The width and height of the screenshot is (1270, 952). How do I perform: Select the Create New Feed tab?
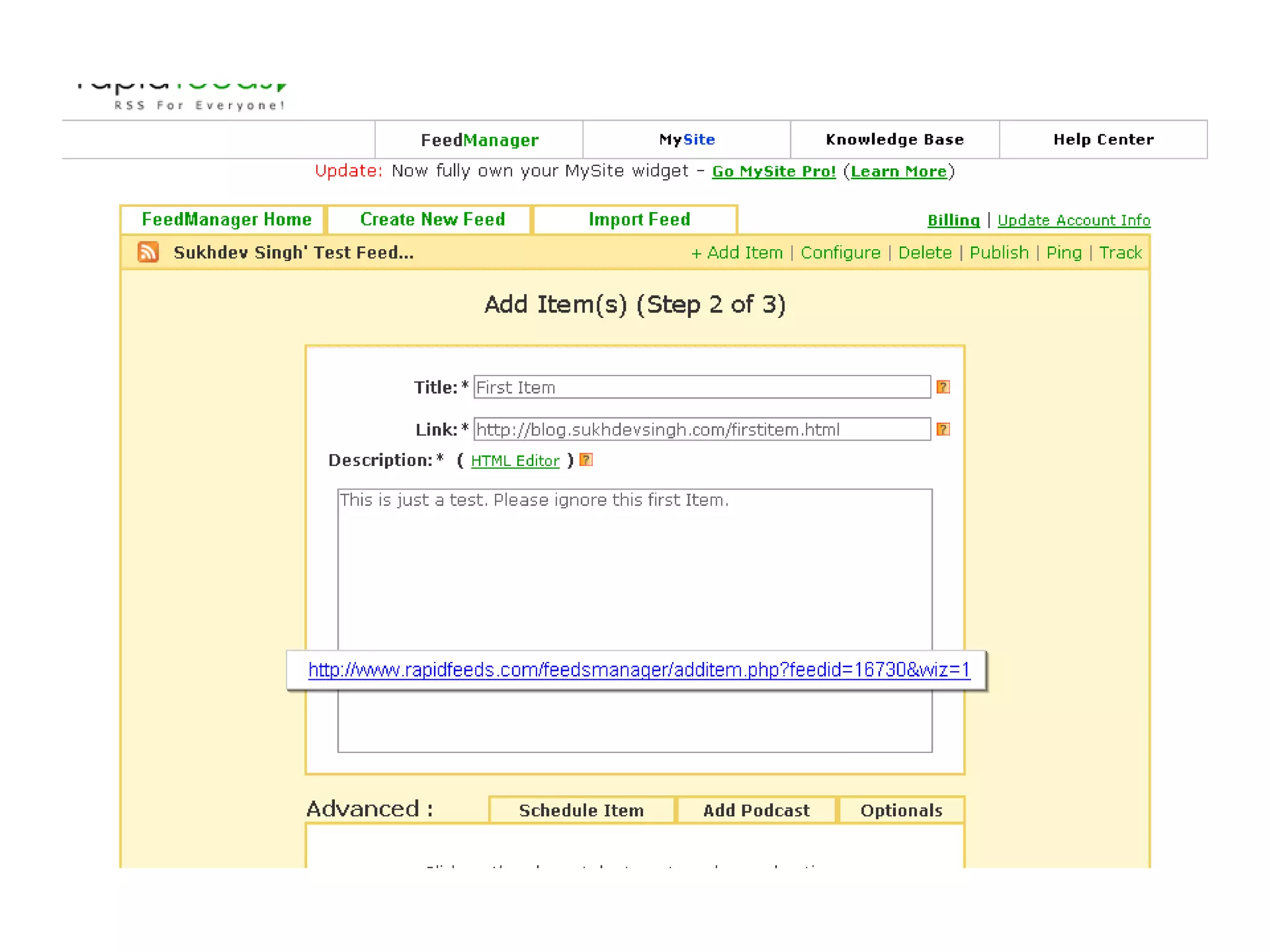pyautogui.click(x=432, y=219)
